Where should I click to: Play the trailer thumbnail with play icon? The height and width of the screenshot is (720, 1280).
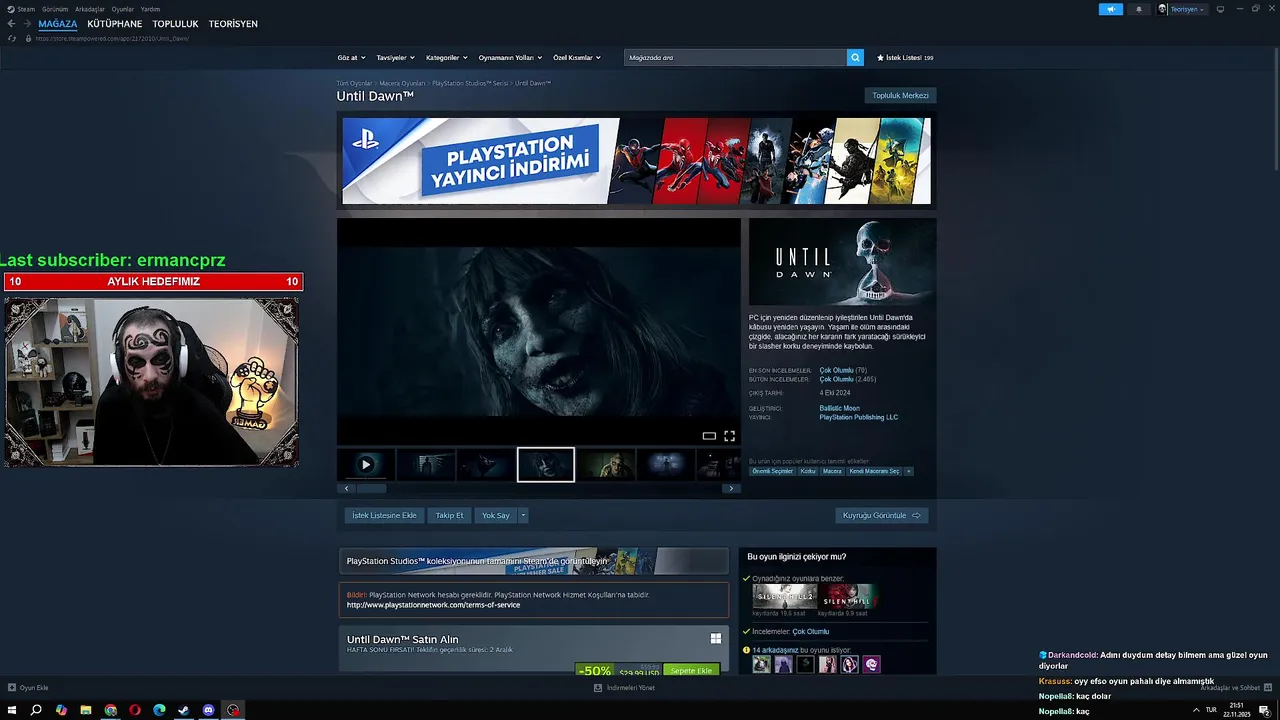tap(366, 464)
